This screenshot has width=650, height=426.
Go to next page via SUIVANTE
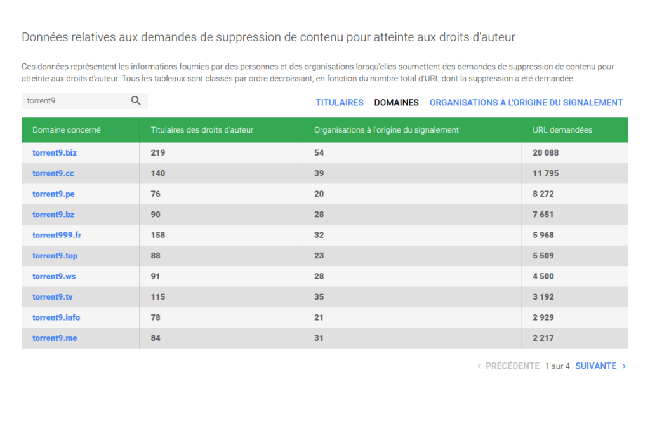(x=596, y=366)
